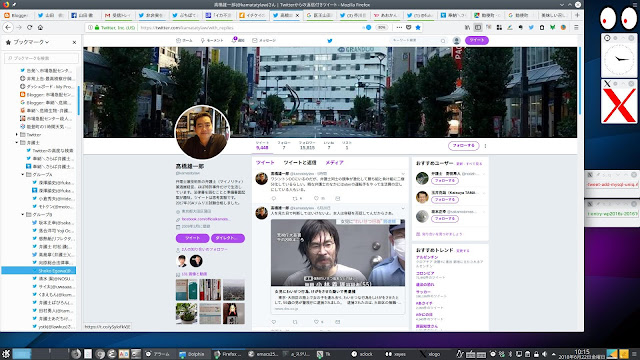
Task: Click the purple Tweet button in header
Action: click(477, 40)
